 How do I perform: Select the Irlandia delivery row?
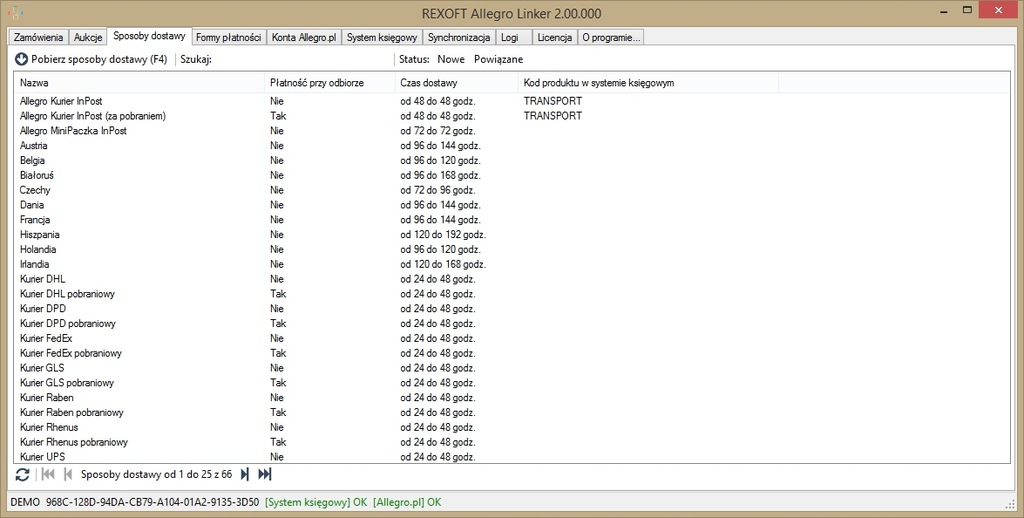point(512,264)
